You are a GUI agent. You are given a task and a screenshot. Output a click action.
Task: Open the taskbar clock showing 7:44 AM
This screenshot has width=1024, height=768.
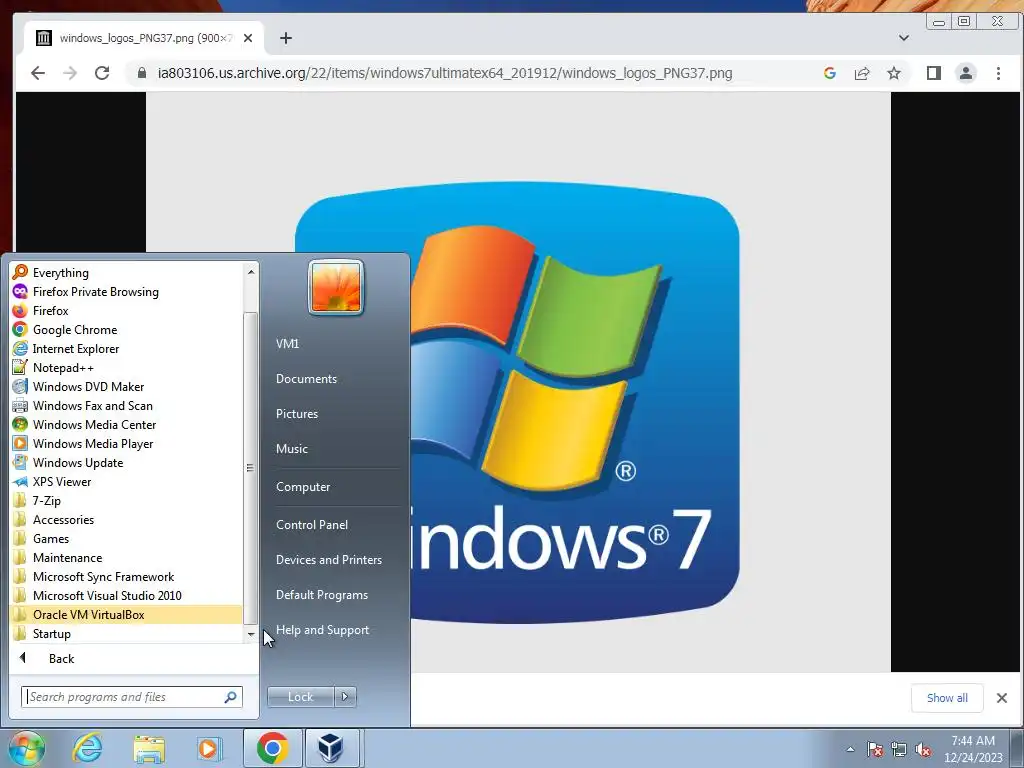[x=973, y=749]
